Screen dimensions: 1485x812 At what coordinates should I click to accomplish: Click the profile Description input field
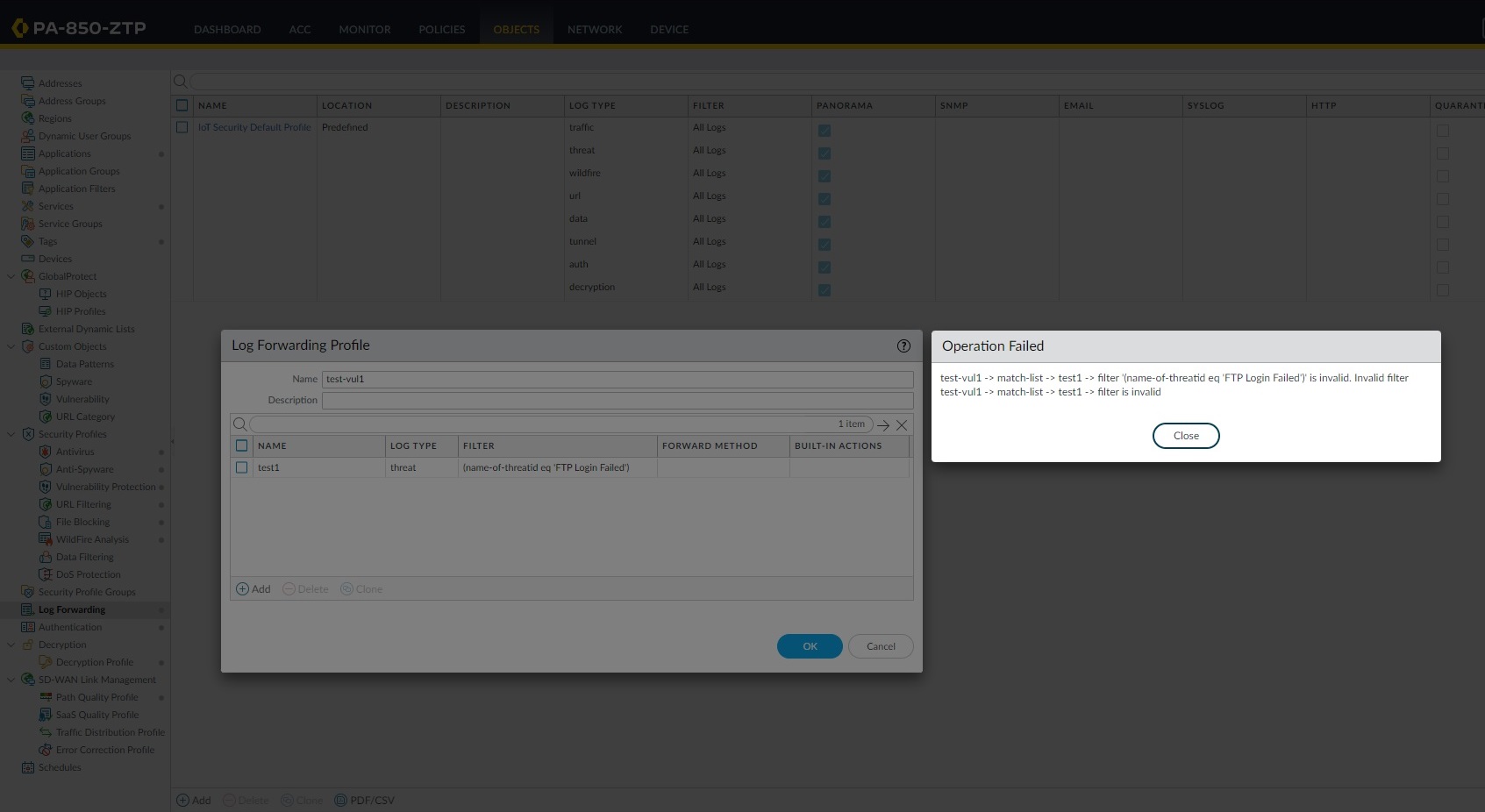(x=617, y=400)
